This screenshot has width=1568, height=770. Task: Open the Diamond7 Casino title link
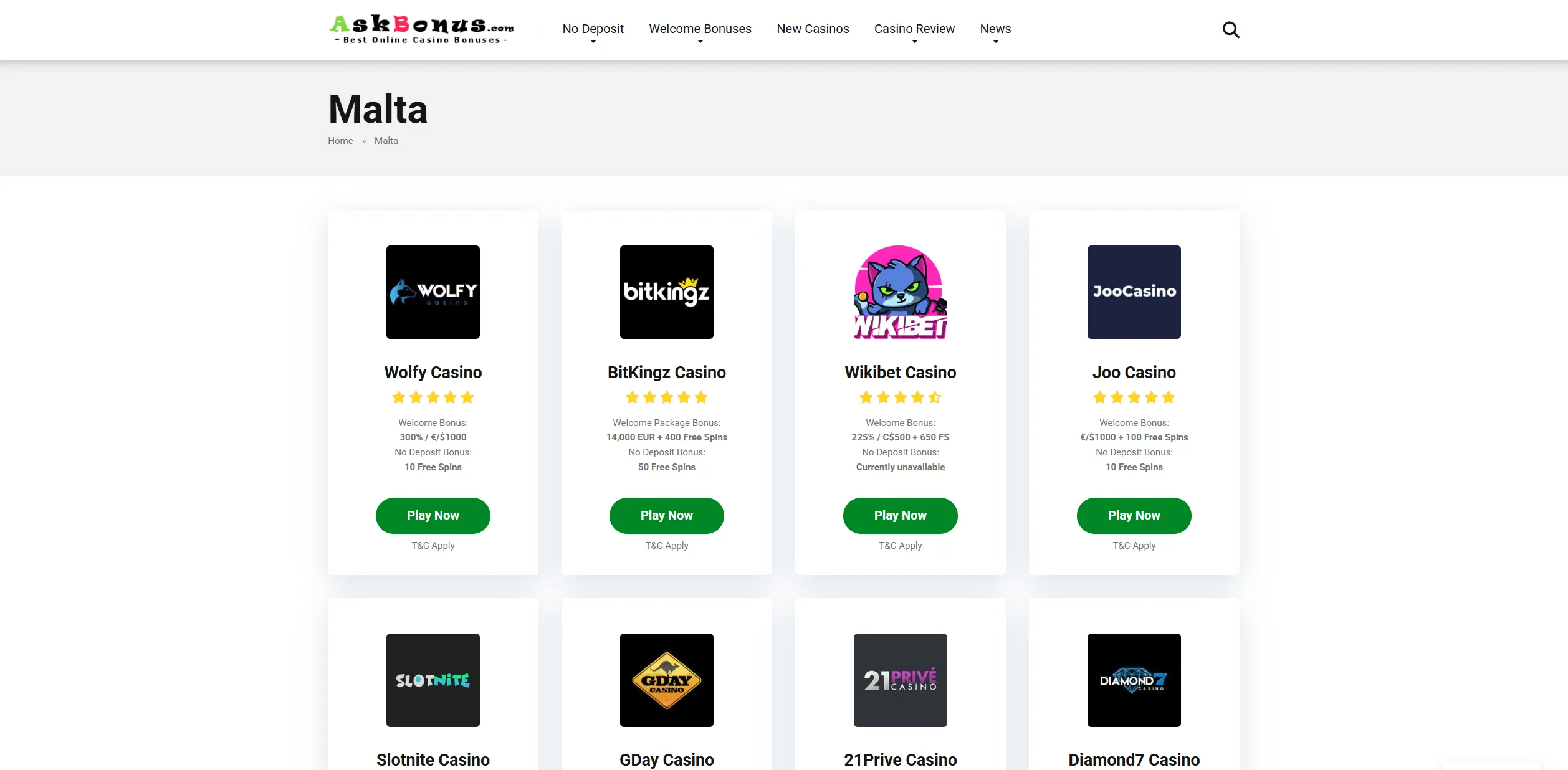(1134, 760)
